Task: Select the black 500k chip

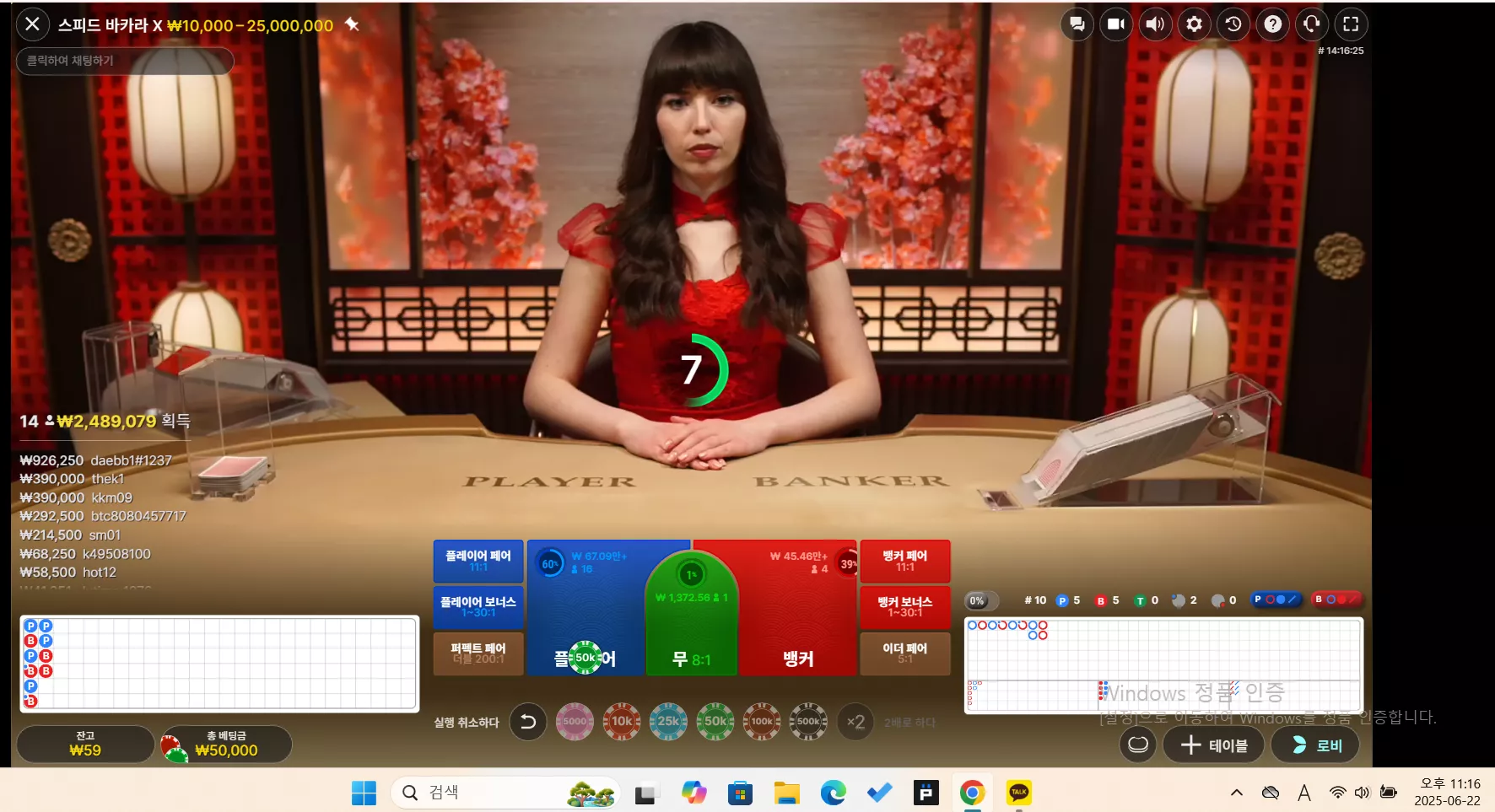Action: (808, 722)
